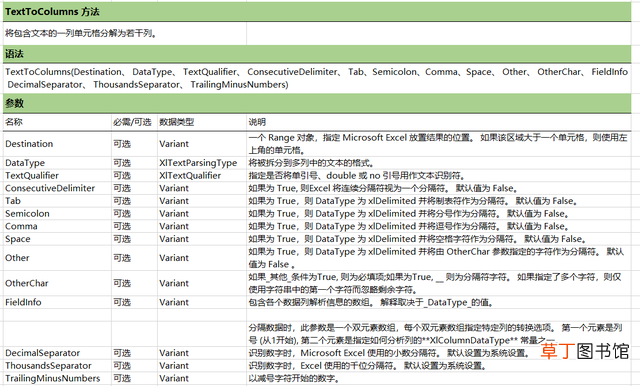Click the 'Variant' cell in Tab row
Screen dimensions: 640x386
(202, 201)
